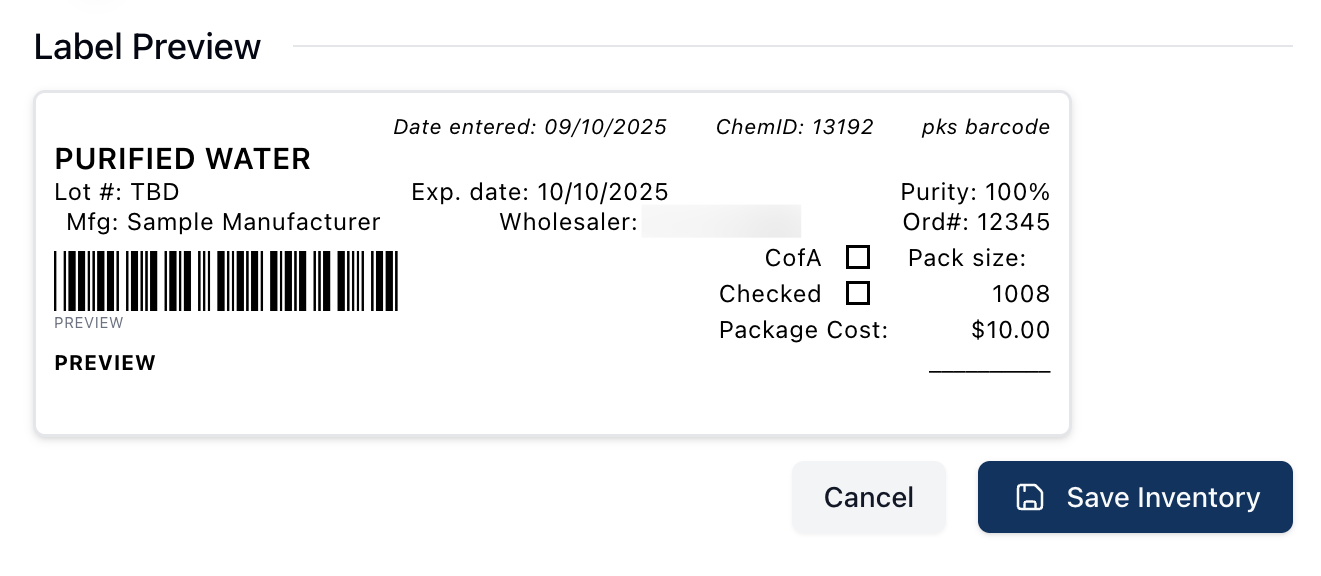Image resolution: width=1321 pixels, height=576 pixels.
Task: Click the floppy disk save icon
Action: click(1030, 497)
